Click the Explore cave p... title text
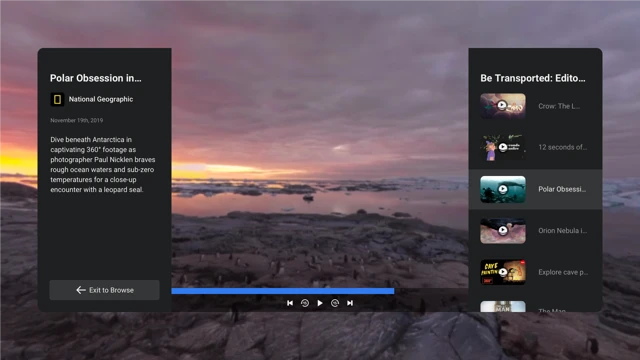Image resolution: width=640 pixels, height=360 pixels. (x=563, y=272)
